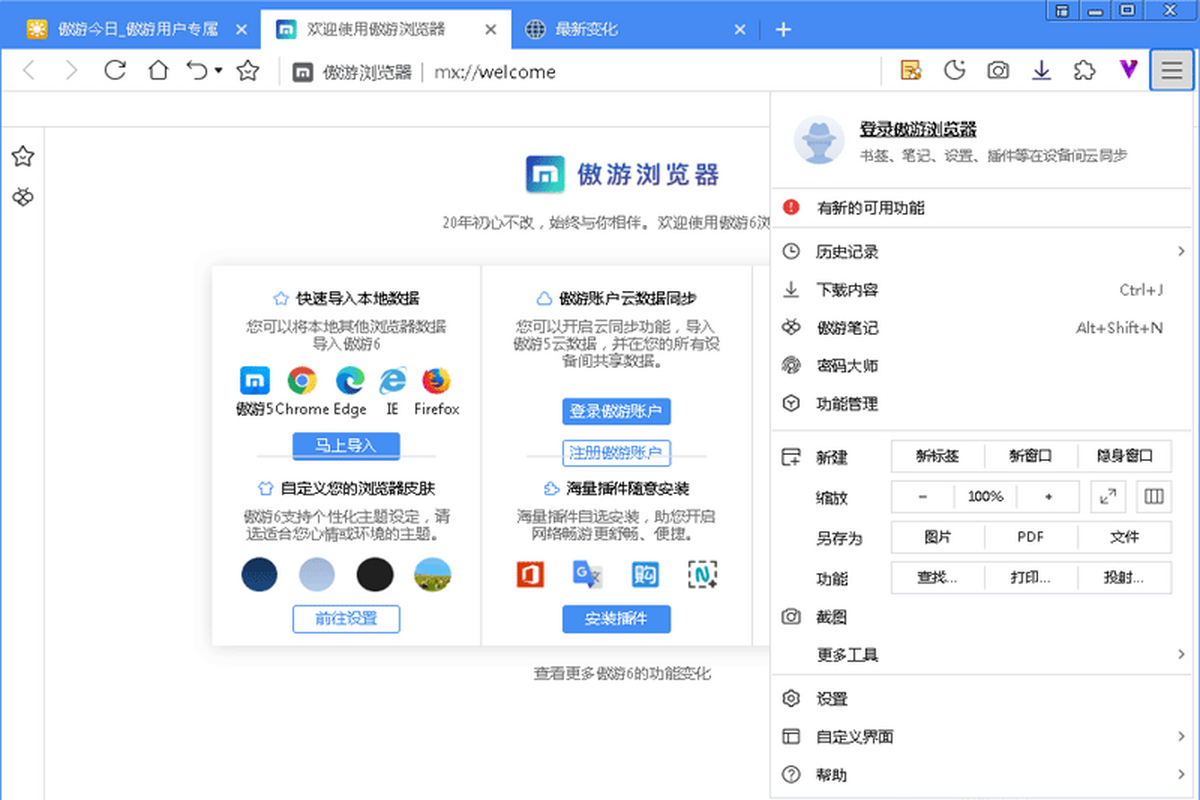The width and height of the screenshot is (1200, 800).
Task: Close the 最新变化 tab
Action: pos(740,30)
